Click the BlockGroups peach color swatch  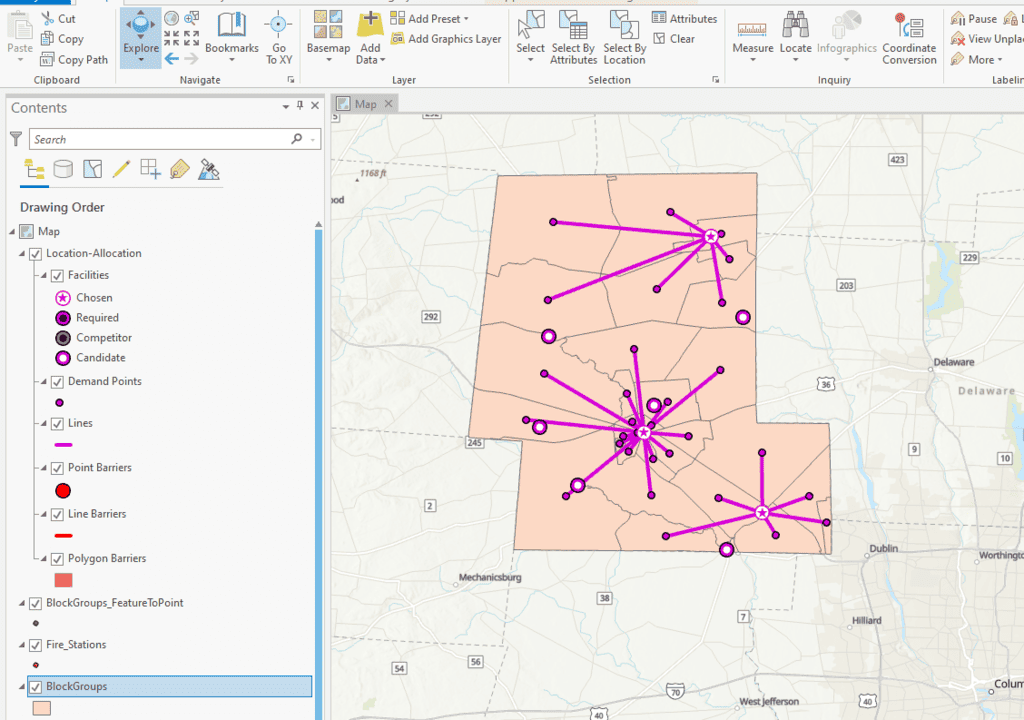pyautogui.click(x=42, y=708)
